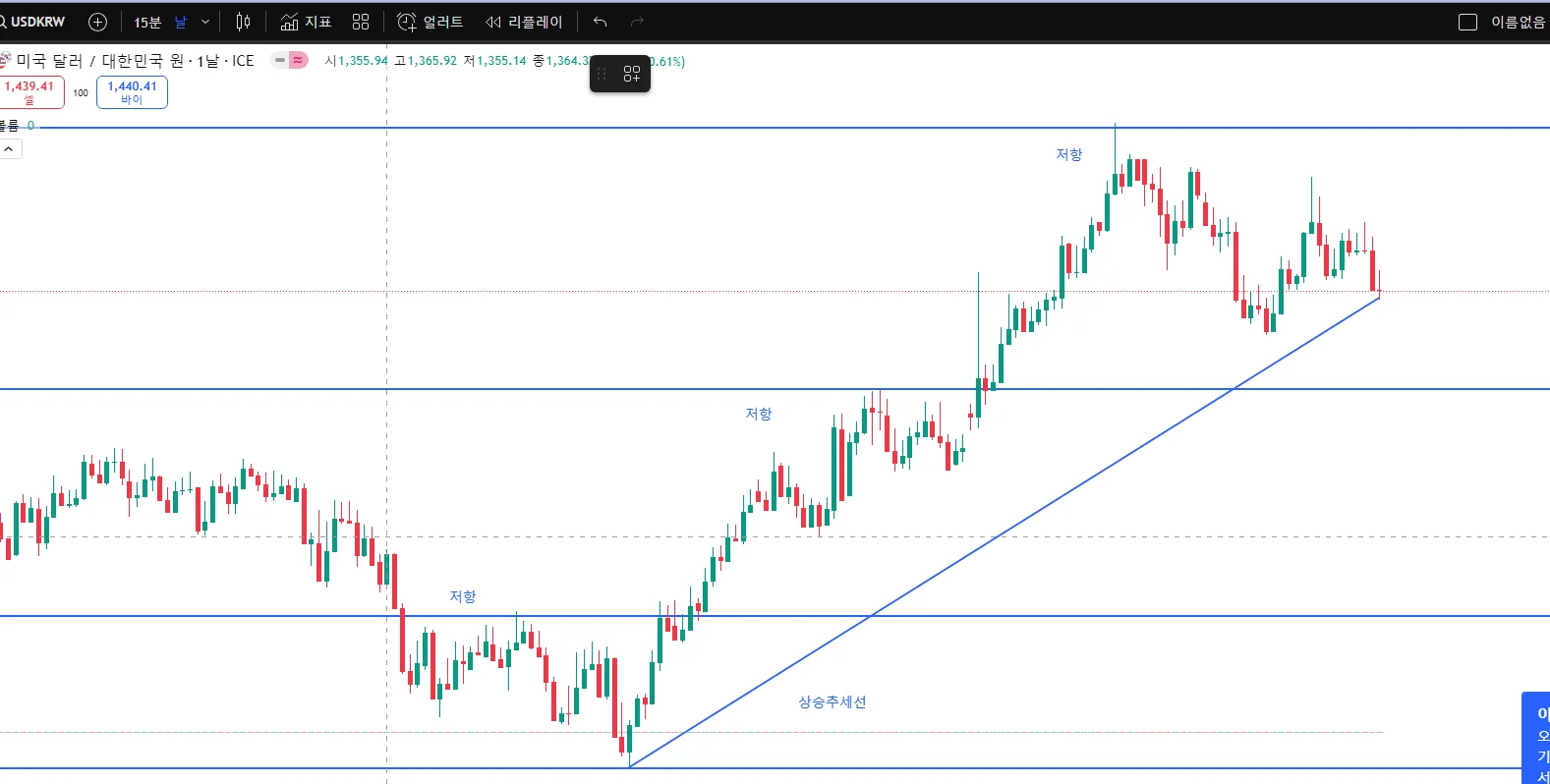Click the redo arrow icon
This screenshot has height=784, width=1550.
click(x=637, y=22)
